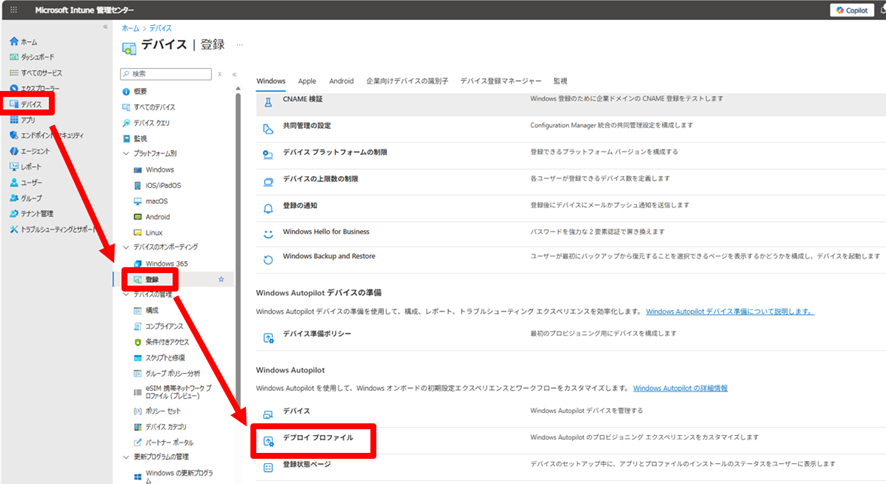Collapse the left navigation with chevron
The image size is (886, 484).
click(x=106, y=27)
